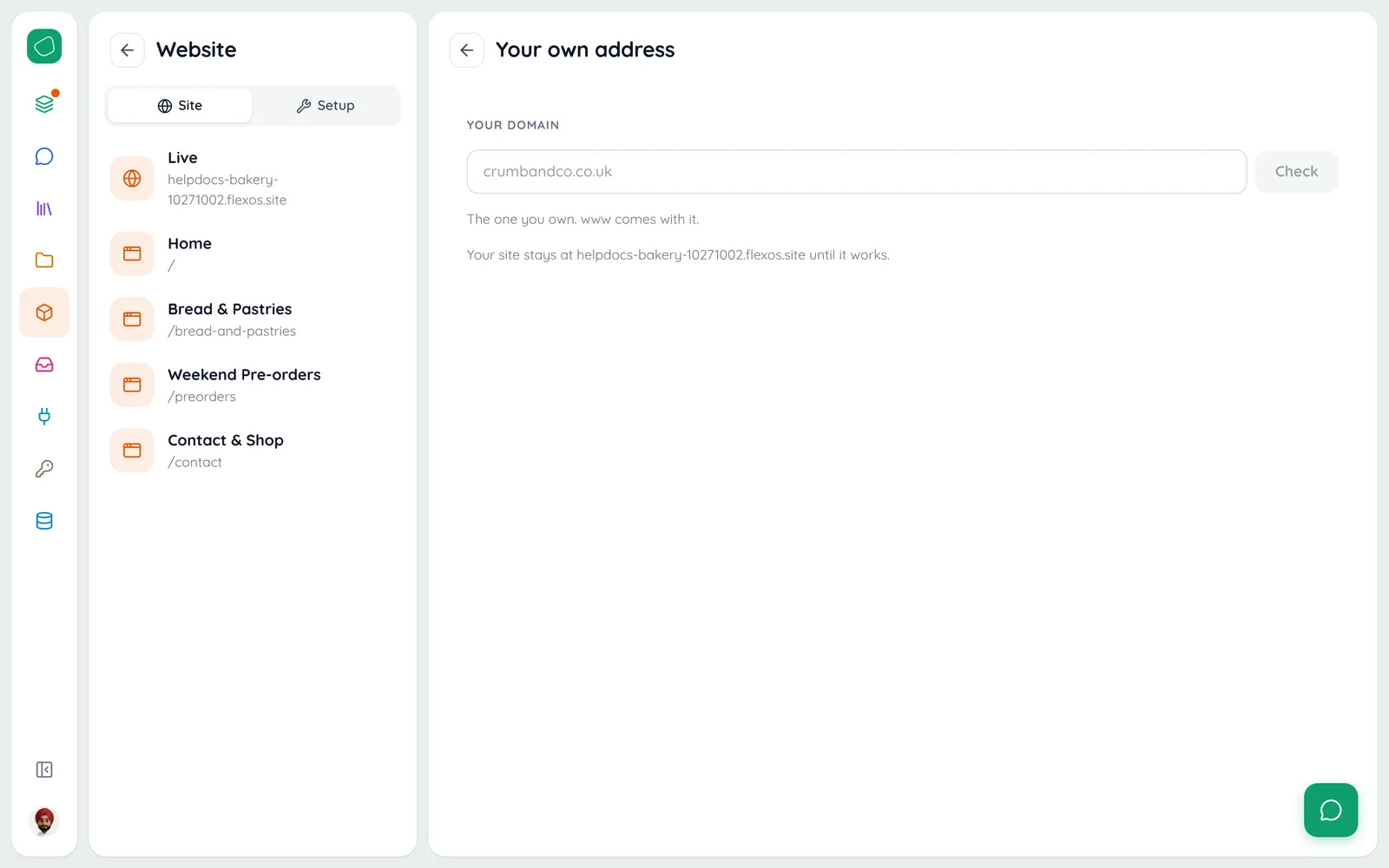Screen dimensions: 1389x868
Task: Open the user profile avatar
Action: click(x=44, y=821)
